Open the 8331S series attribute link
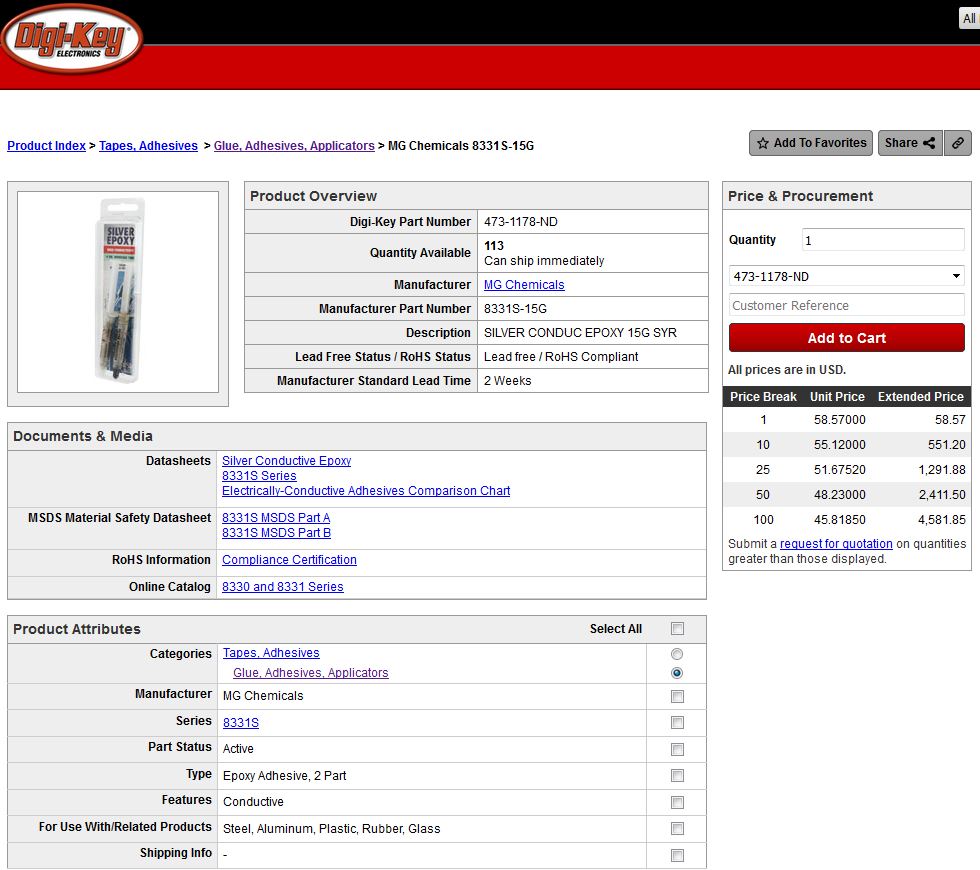980x870 pixels. 241,722
